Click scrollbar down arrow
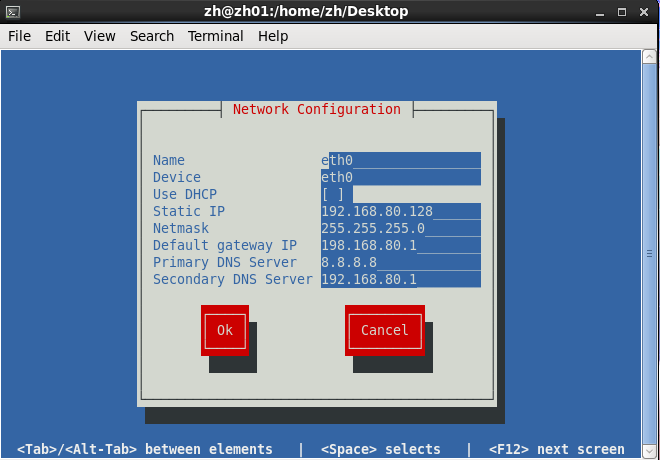 (649, 451)
